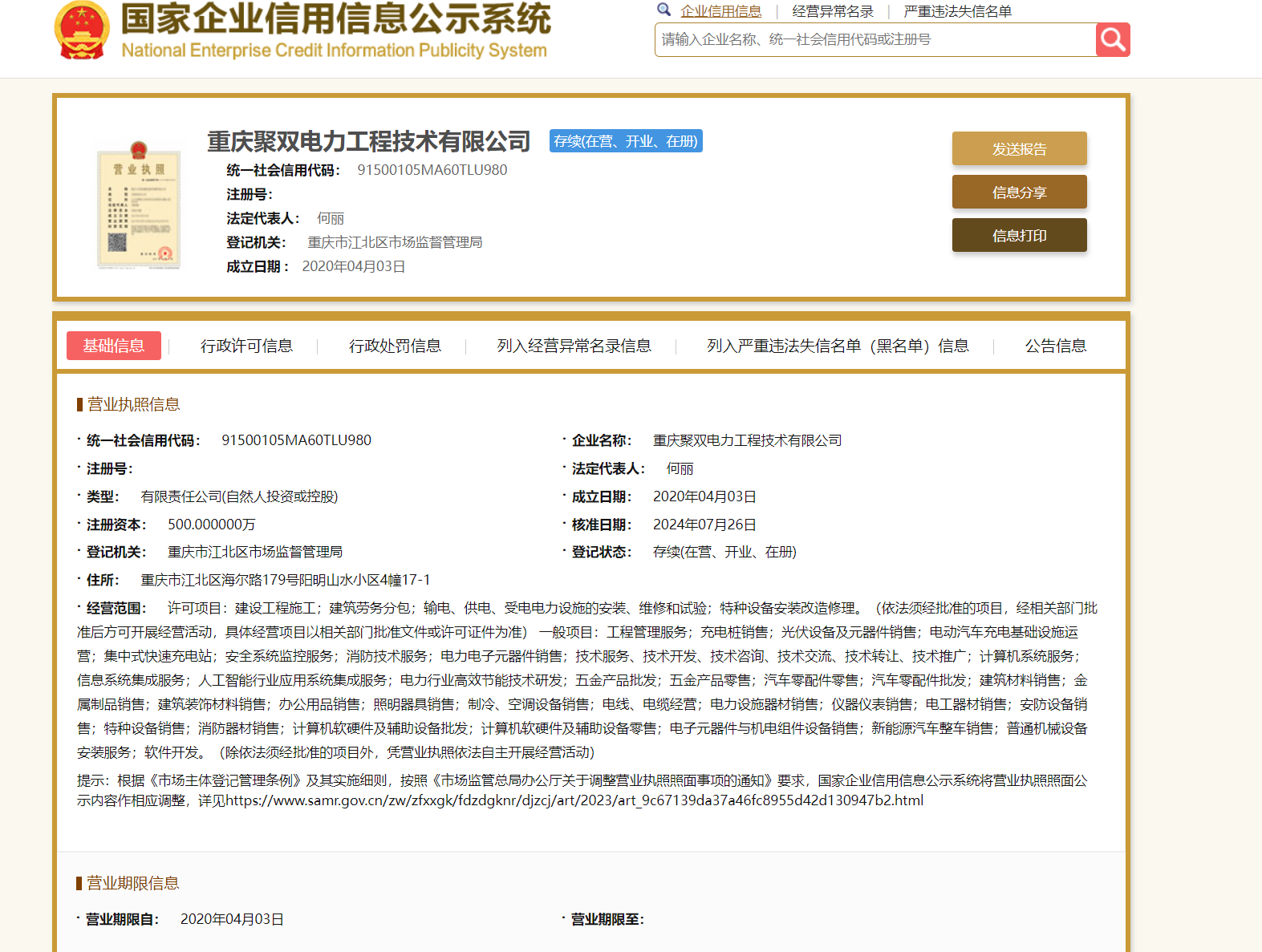Click the 经营范围 label

(x=116, y=608)
